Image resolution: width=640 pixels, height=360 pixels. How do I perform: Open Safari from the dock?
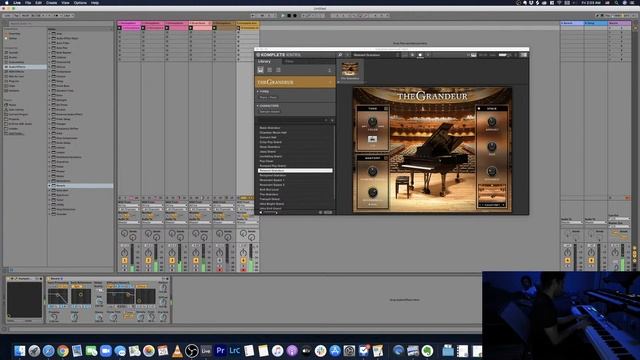click(x=48, y=350)
